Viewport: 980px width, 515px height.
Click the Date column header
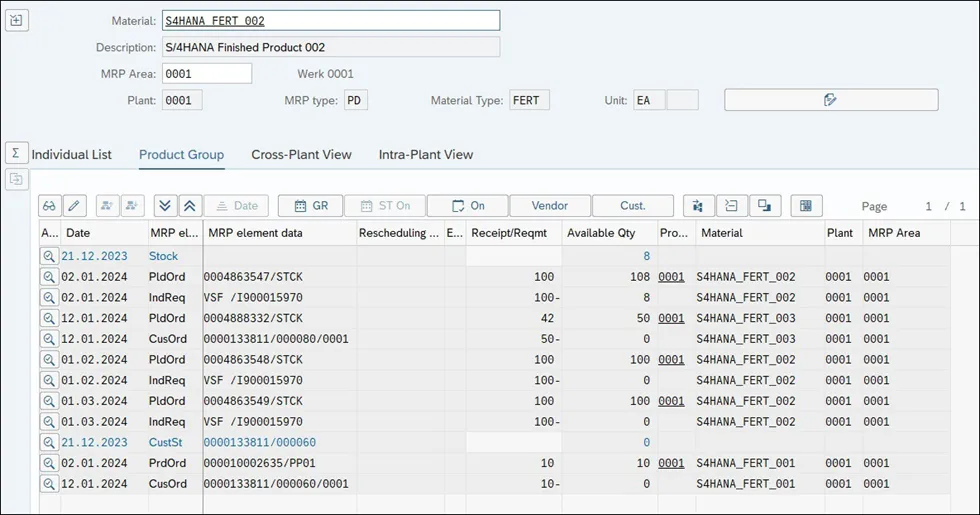coord(104,233)
